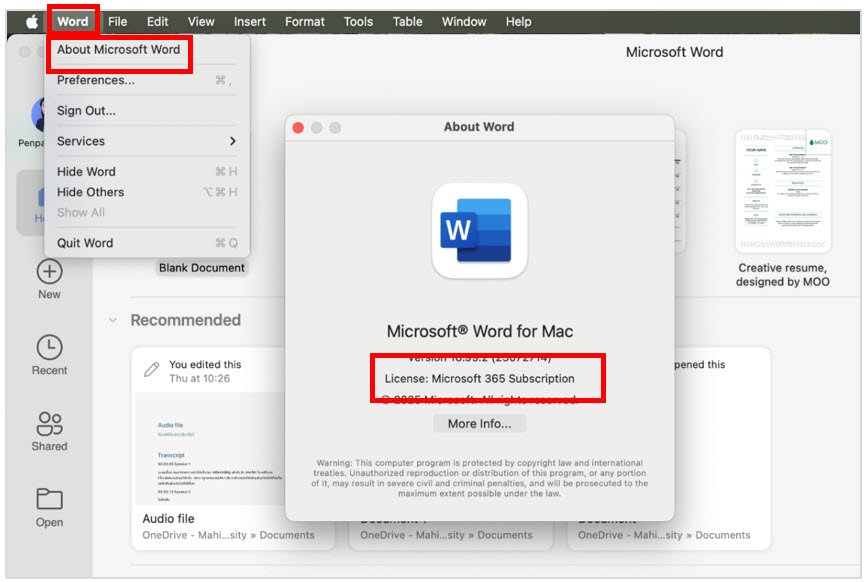The width and height of the screenshot is (865, 582).
Task: Open the Apple menu
Action: coord(31,21)
